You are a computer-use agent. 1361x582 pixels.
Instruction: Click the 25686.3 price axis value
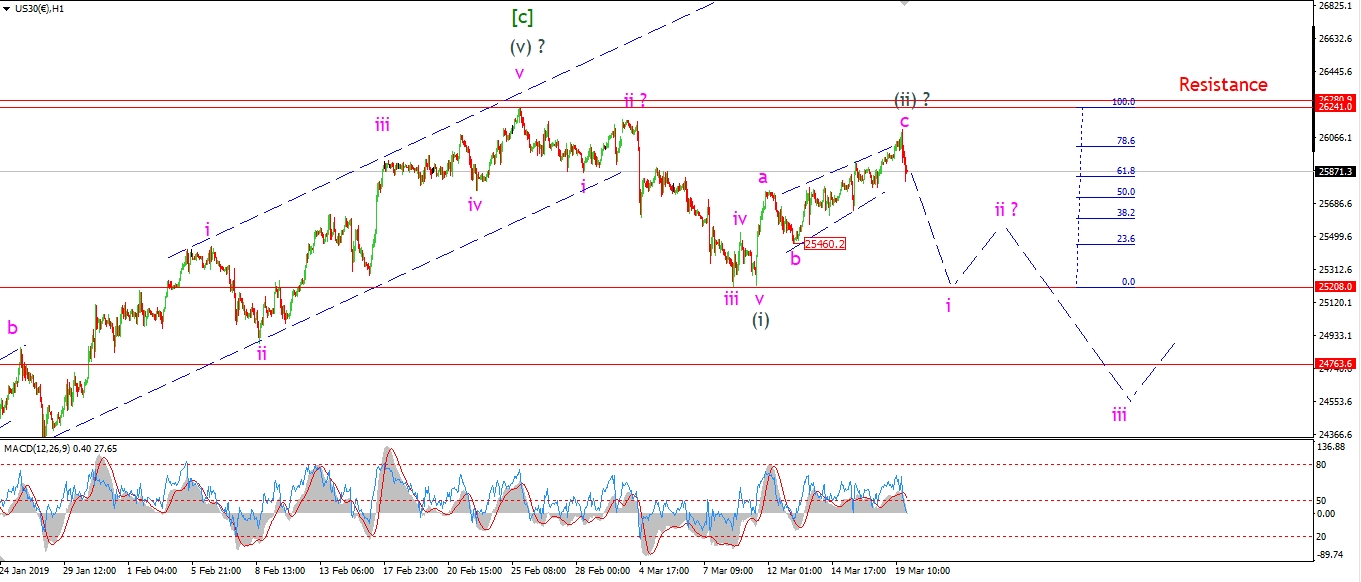[1336, 204]
